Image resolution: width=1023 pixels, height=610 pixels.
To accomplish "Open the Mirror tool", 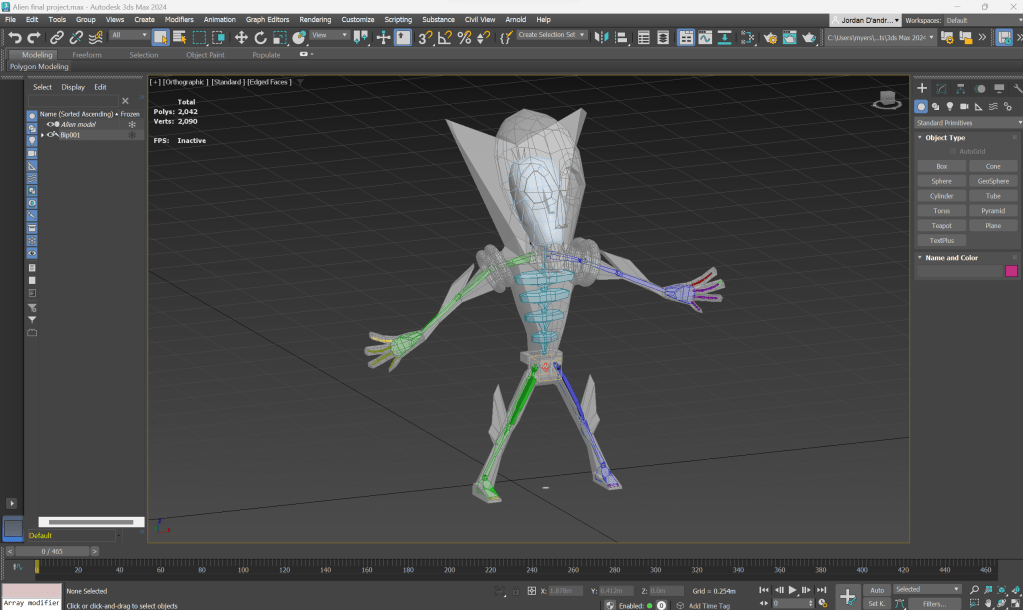I will tap(602, 37).
